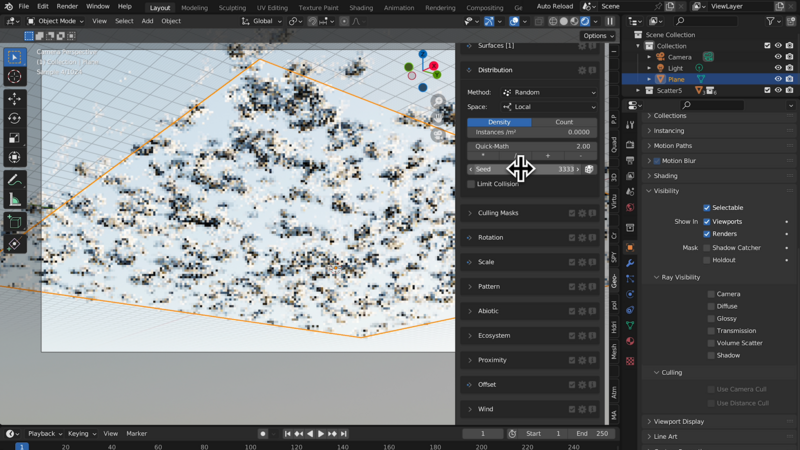Open the Object properties tab
Screen dimensions: 800x450
point(630,247)
